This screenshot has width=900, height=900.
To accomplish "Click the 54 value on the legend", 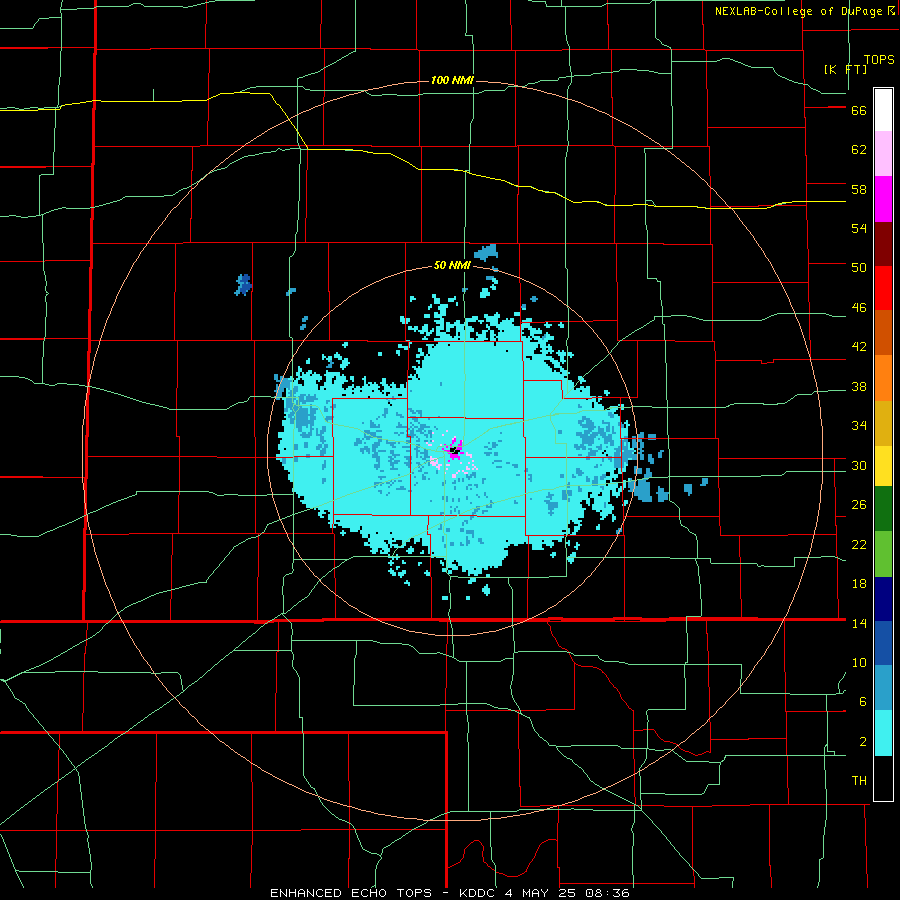I will pos(859,228).
